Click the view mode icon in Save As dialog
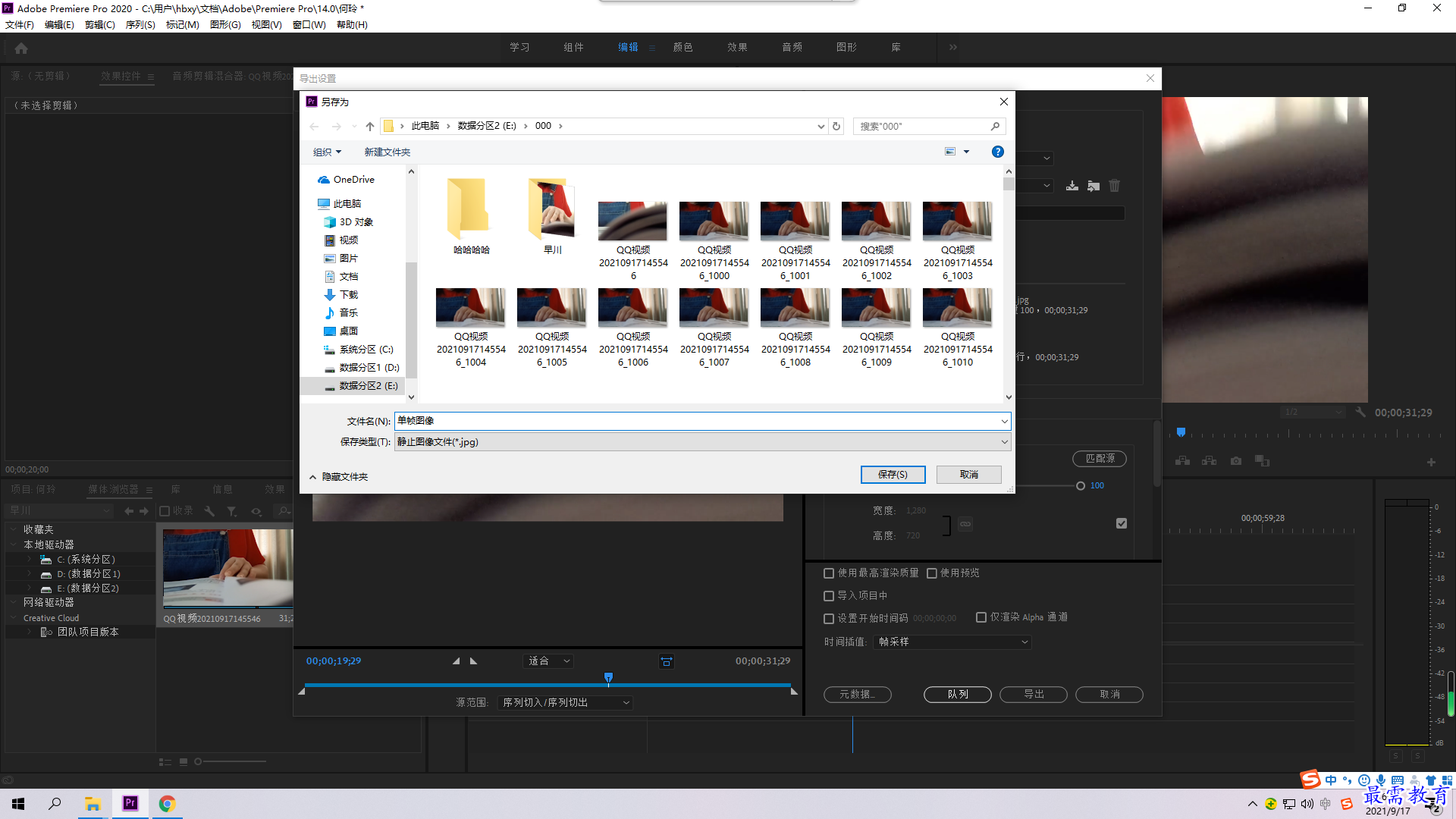 coord(950,152)
